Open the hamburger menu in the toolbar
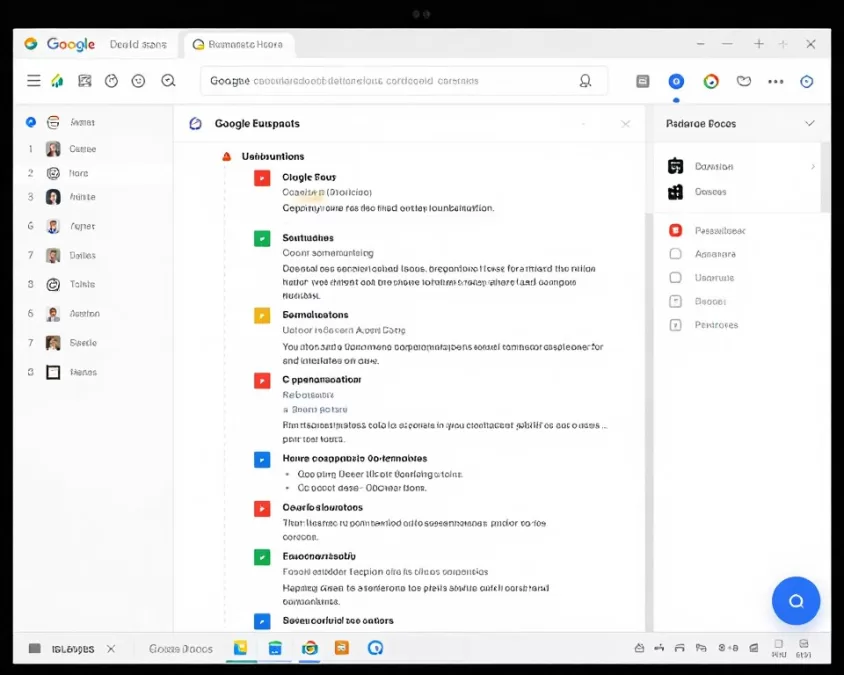This screenshot has height=675, width=844. pyautogui.click(x=34, y=81)
